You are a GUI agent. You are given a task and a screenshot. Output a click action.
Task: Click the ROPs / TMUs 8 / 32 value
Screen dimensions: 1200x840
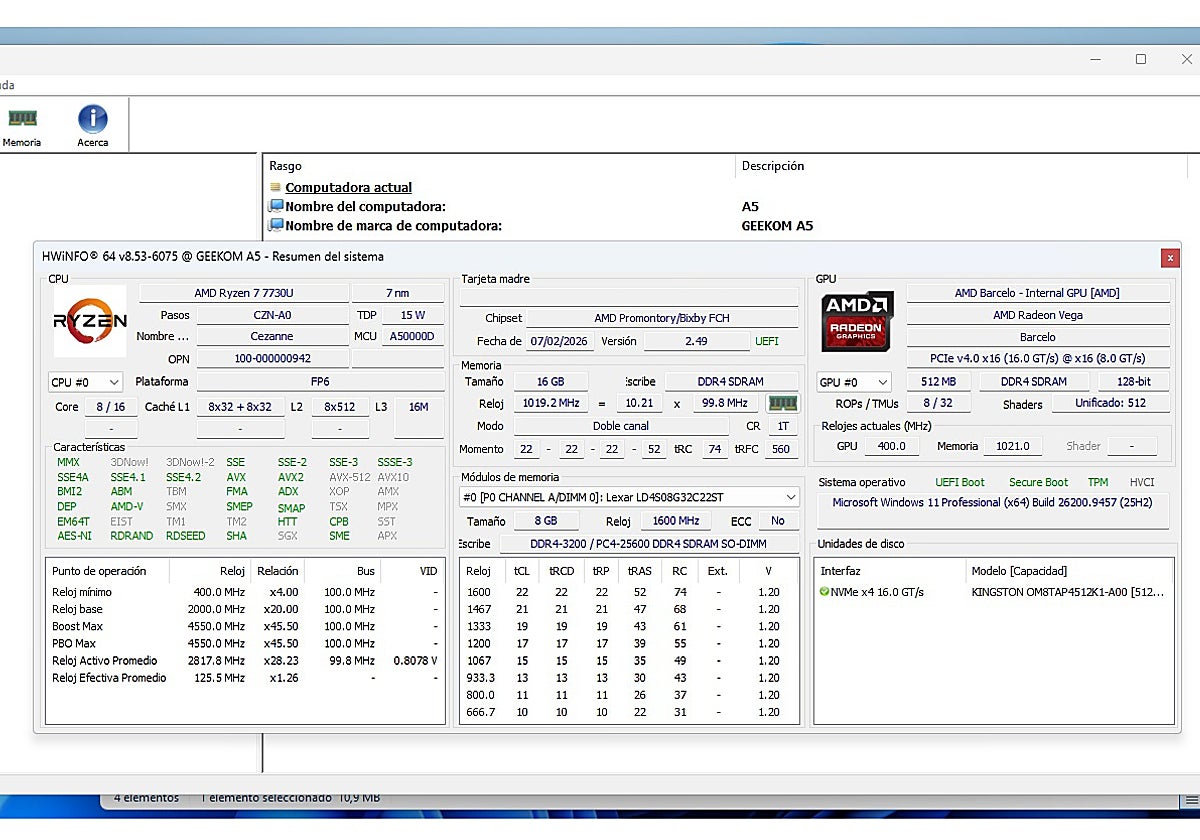click(937, 403)
